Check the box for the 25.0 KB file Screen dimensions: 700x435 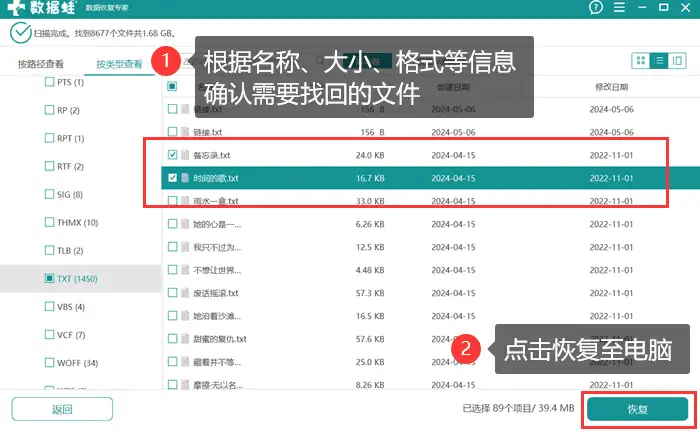click(172, 362)
